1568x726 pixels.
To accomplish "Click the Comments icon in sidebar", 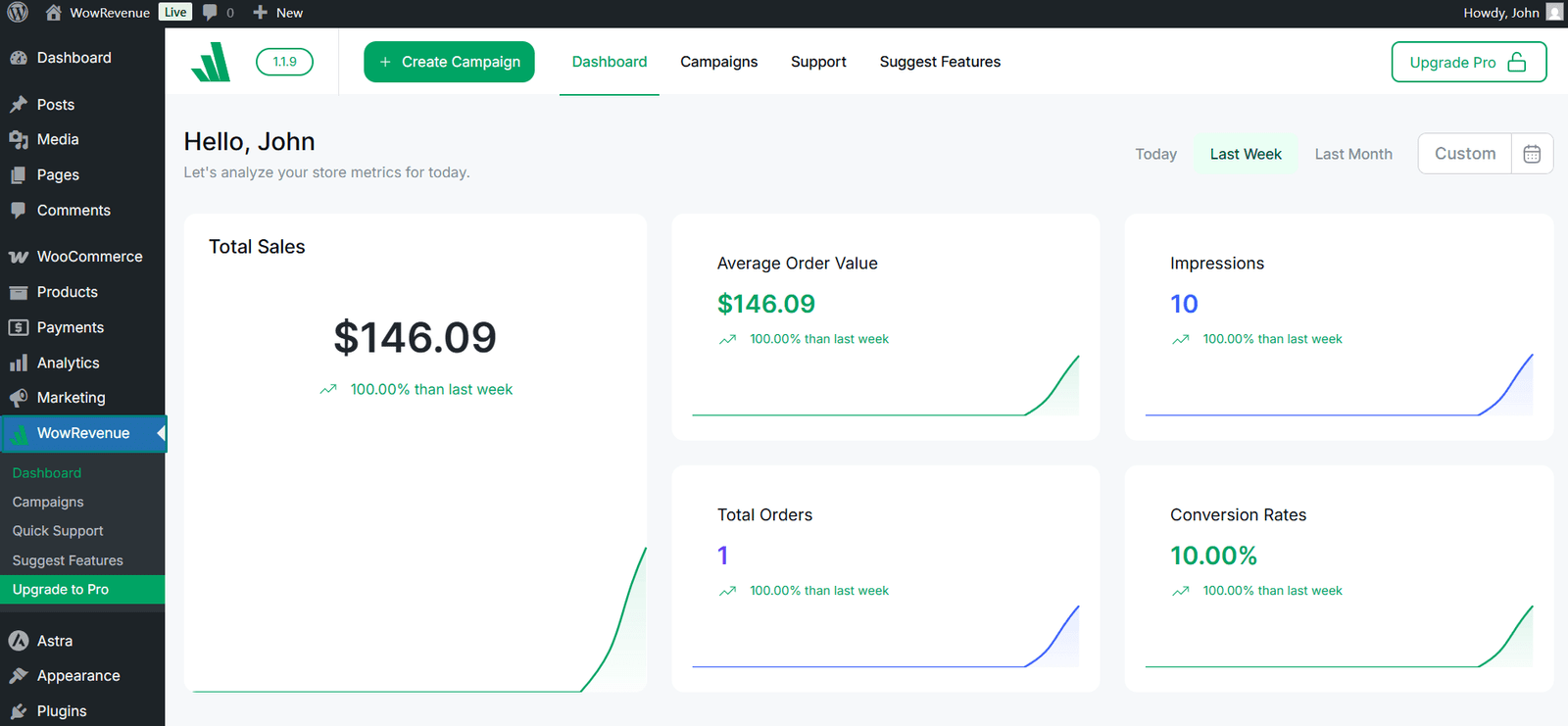I will (19, 211).
